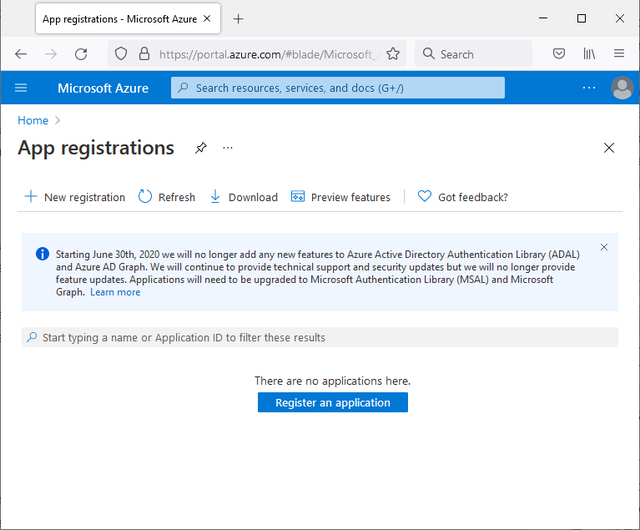Click New registration
Viewport: 640px width, 530px height.
pyautogui.click(x=75, y=197)
